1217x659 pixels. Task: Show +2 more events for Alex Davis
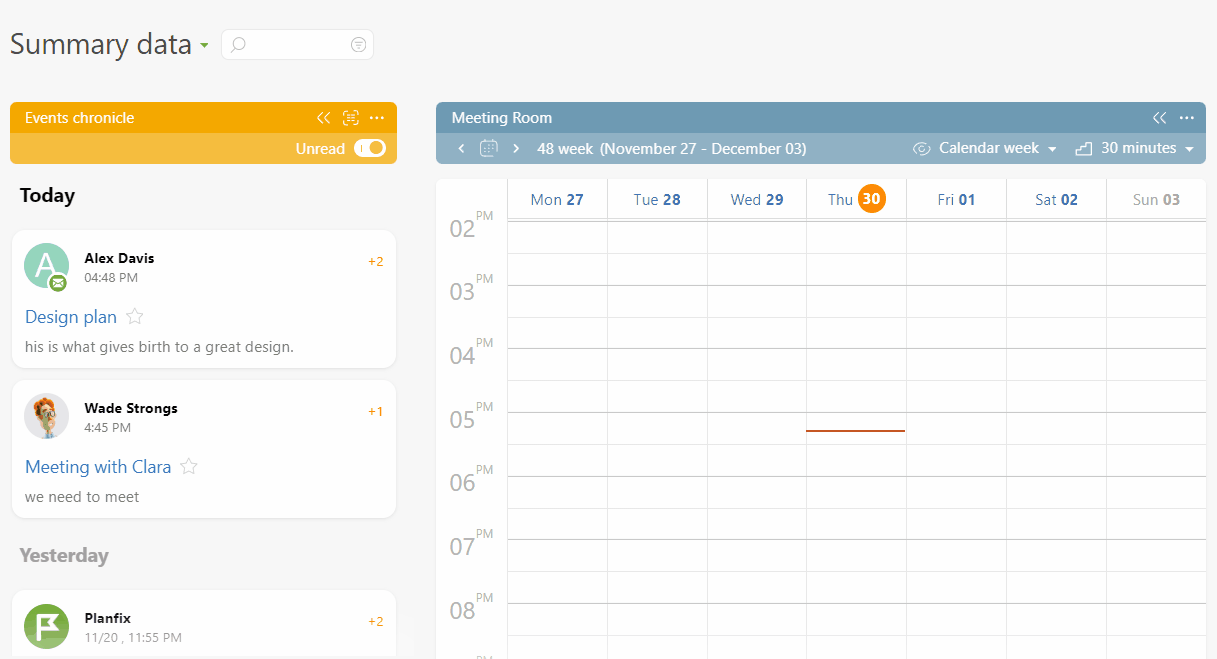[376, 262]
